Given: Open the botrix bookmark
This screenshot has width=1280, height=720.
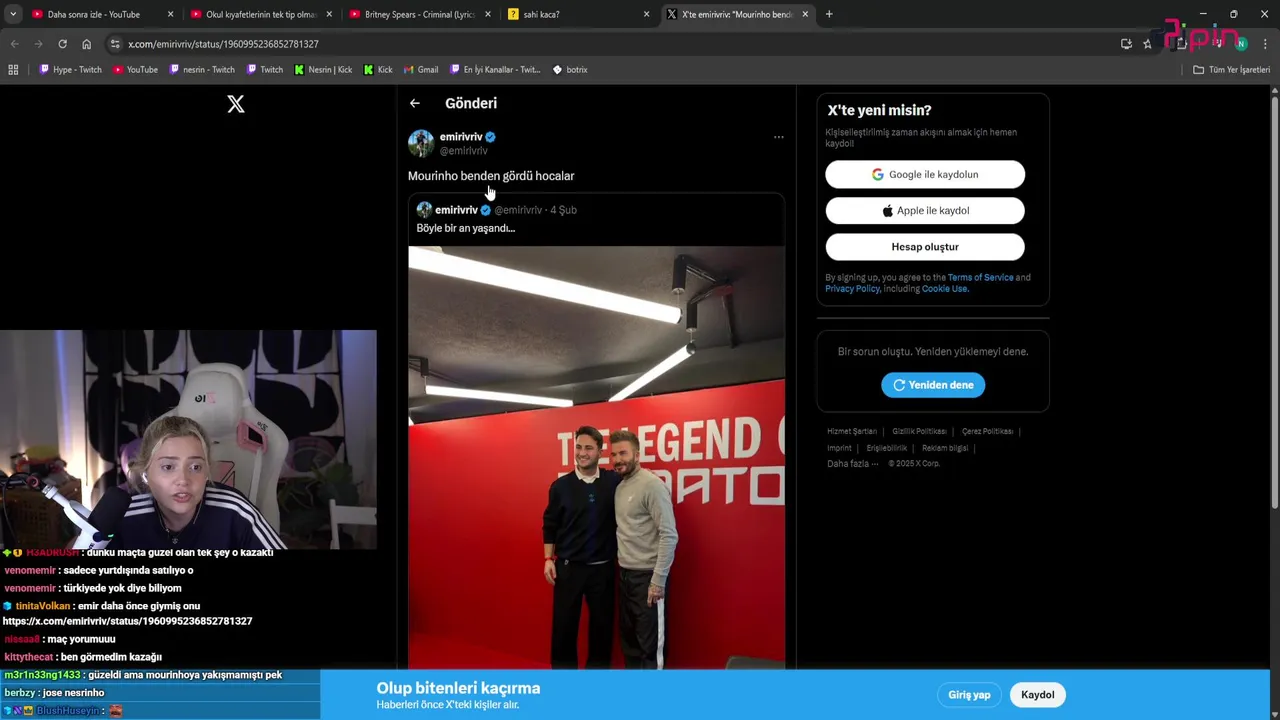Looking at the screenshot, I should pyautogui.click(x=570, y=70).
